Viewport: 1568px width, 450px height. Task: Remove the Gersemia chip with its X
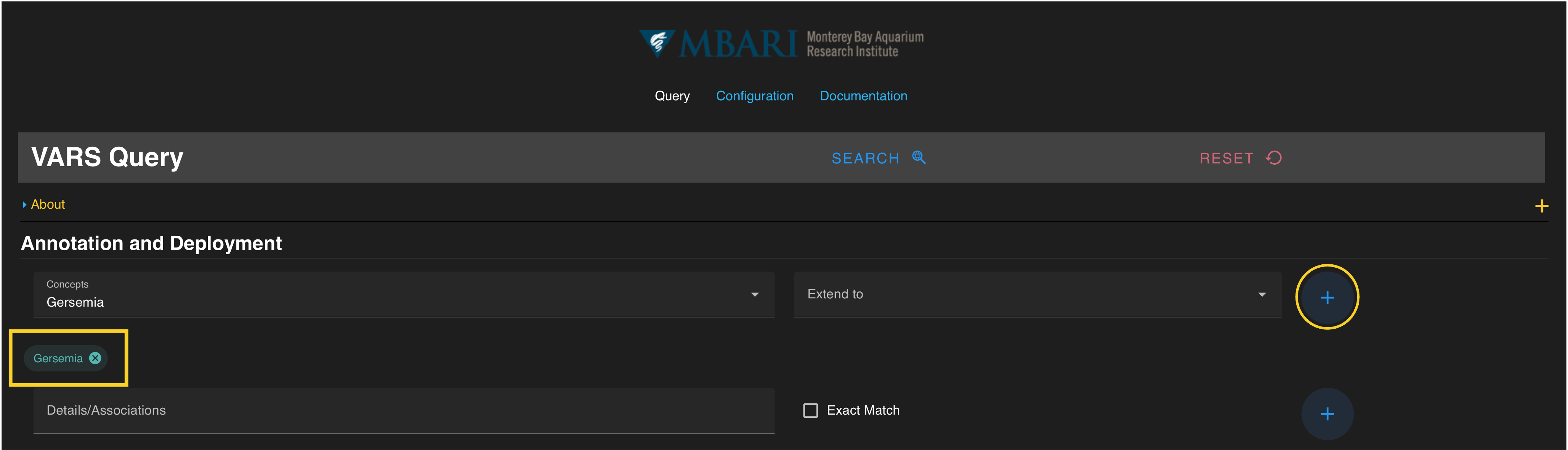96,358
